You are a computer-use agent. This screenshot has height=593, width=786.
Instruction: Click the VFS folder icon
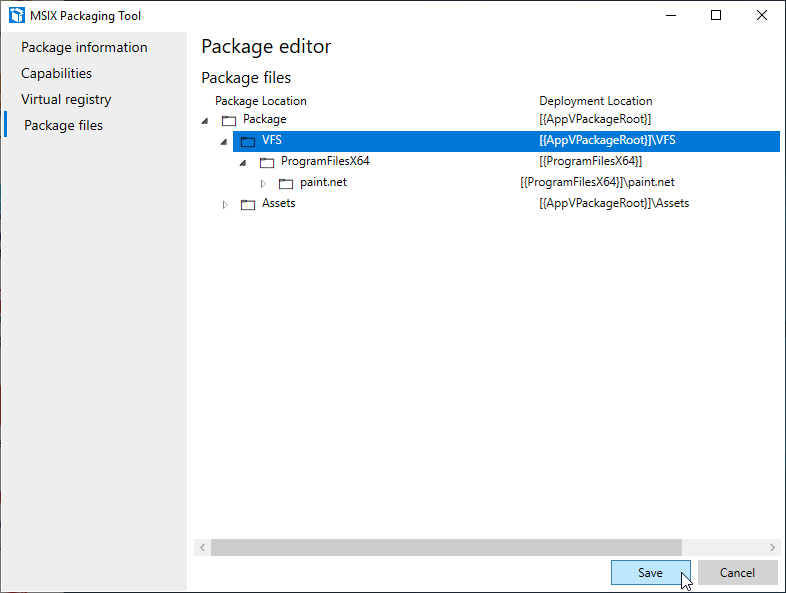pos(248,141)
